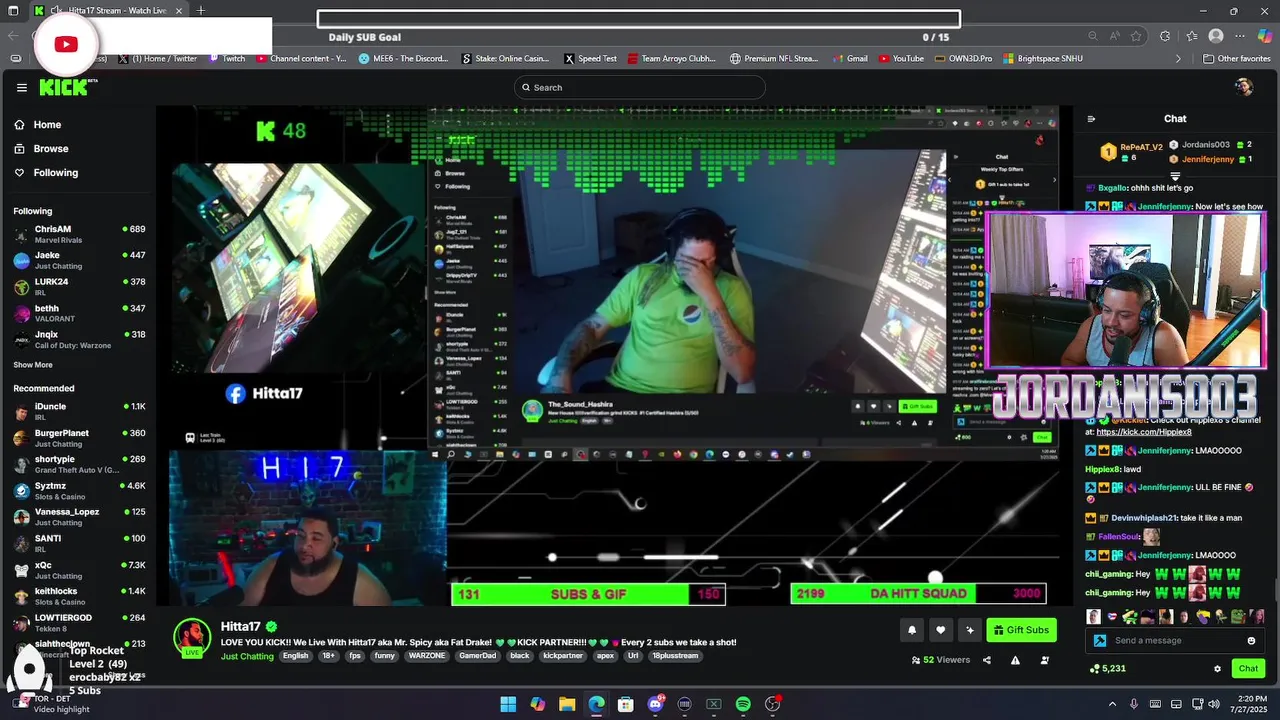
Task: Open LURK24 channel in Following list
Action: pos(79,286)
